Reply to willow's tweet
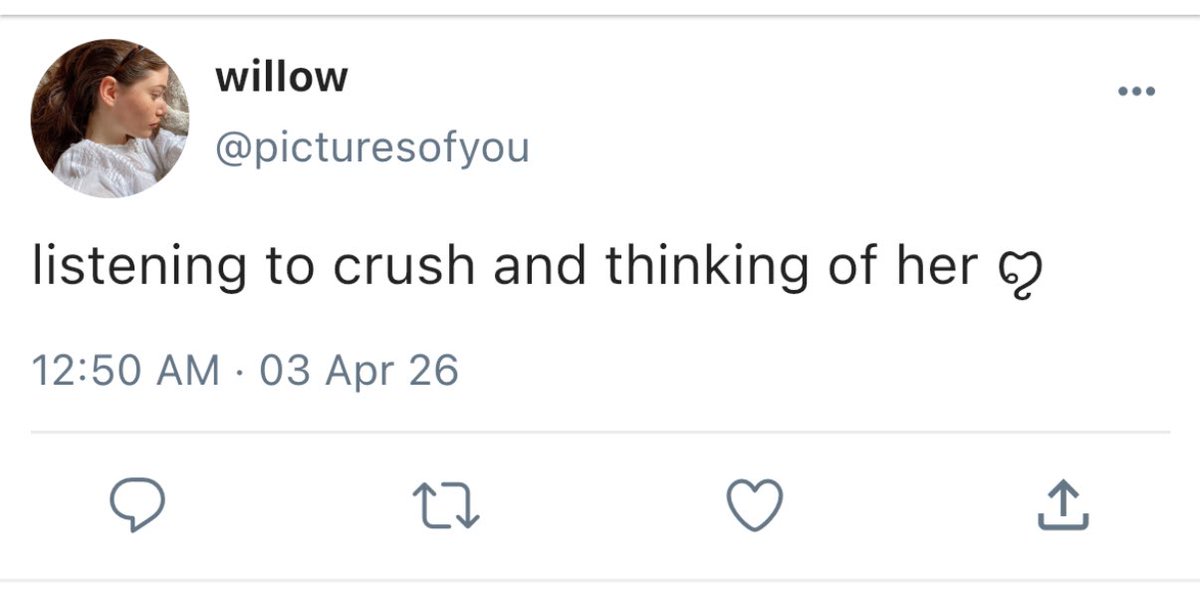1200x599 pixels. pyautogui.click(x=136, y=507)
